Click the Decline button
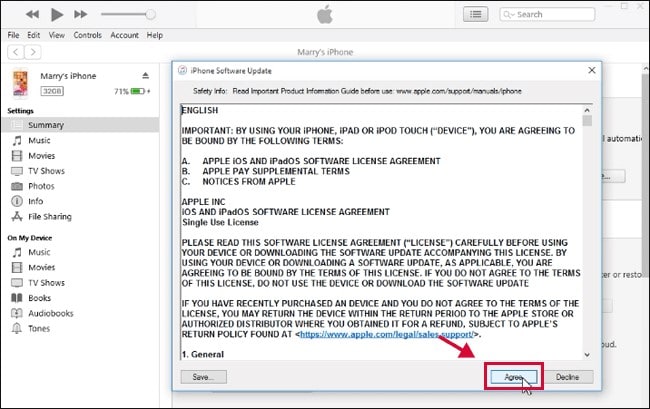Screen dimensions: 650x409 tap(568, 377)
